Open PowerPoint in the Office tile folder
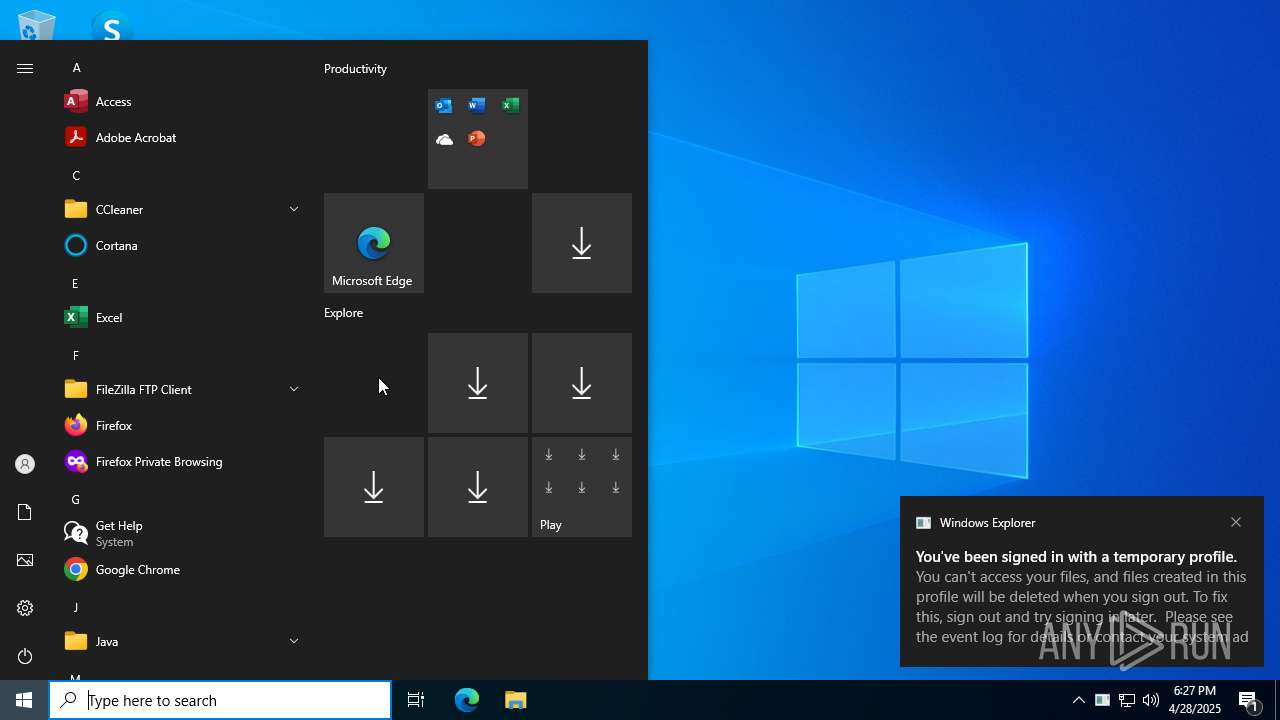 click(477, 139)
